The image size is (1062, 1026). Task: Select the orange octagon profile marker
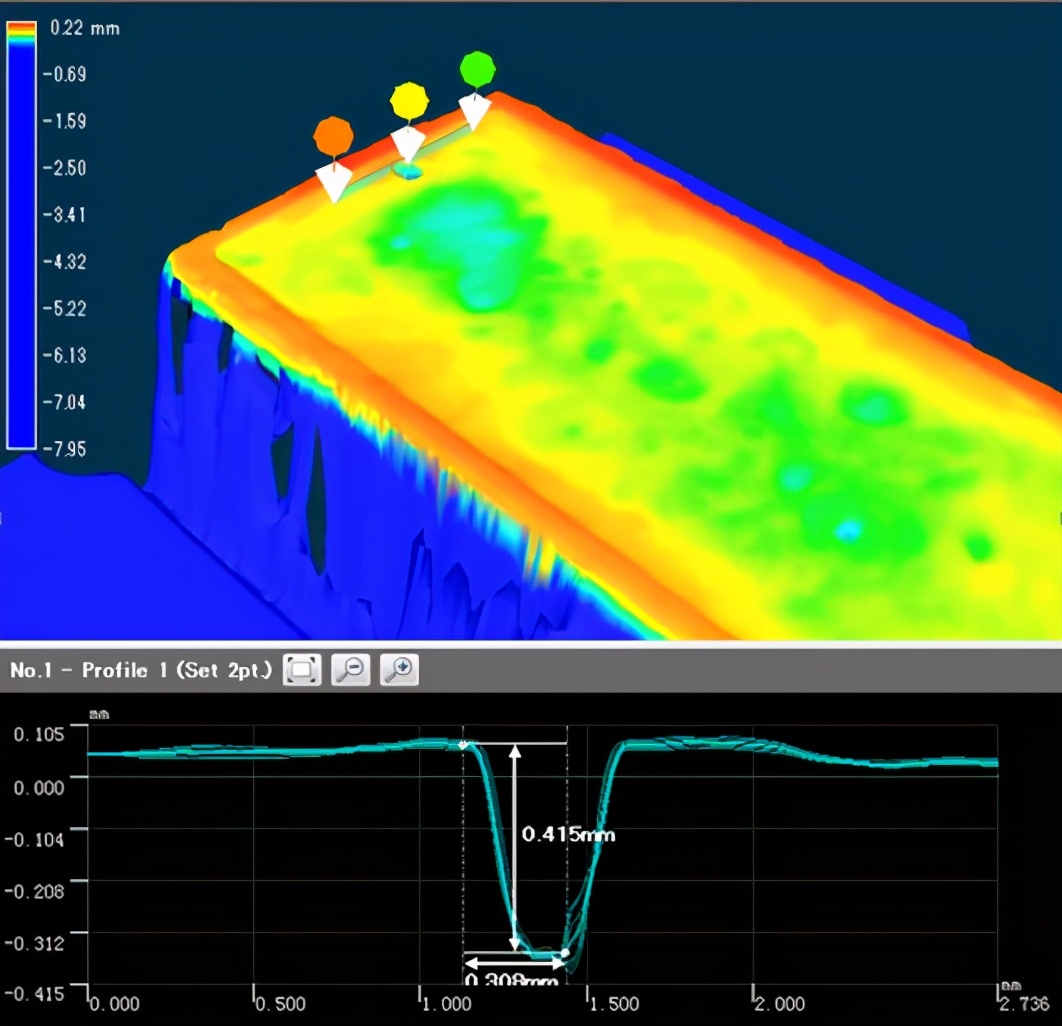click(x=332, y=135)
